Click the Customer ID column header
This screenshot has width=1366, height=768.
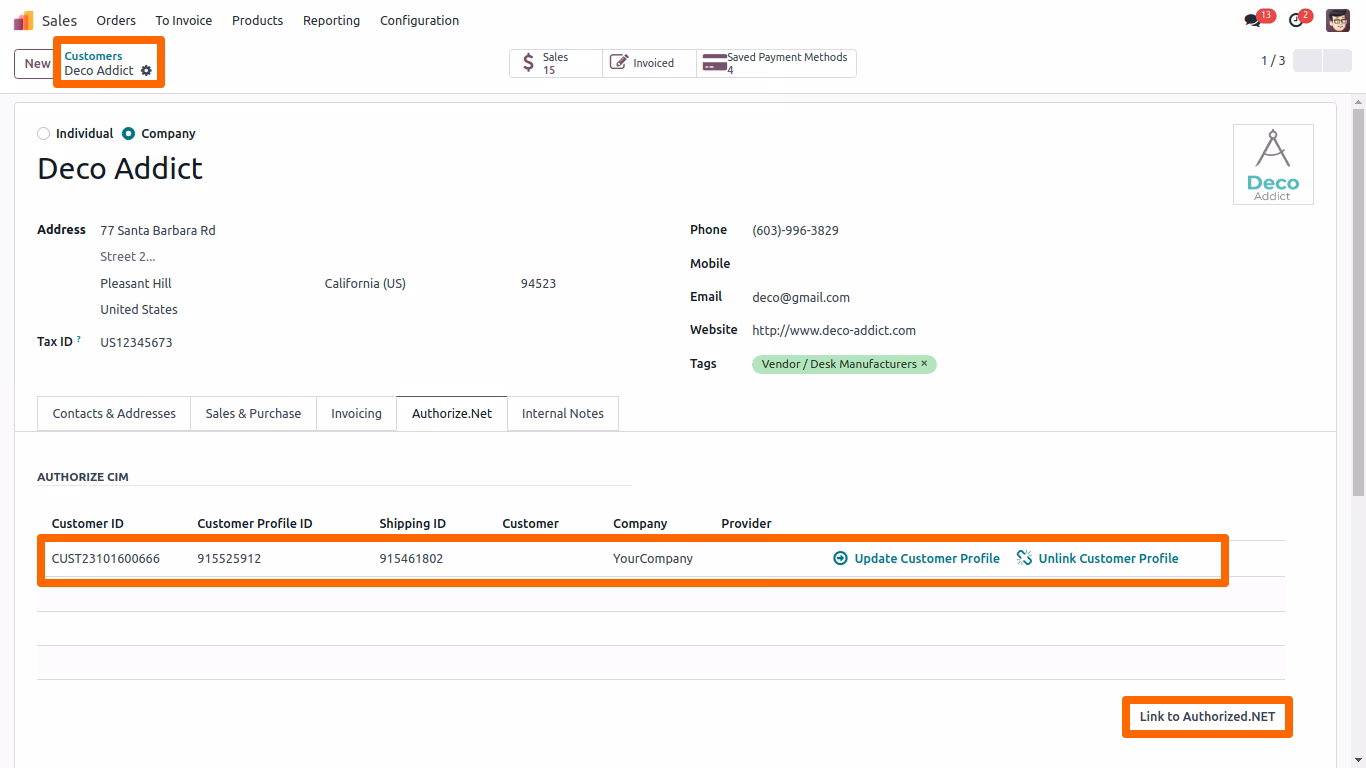88,524
